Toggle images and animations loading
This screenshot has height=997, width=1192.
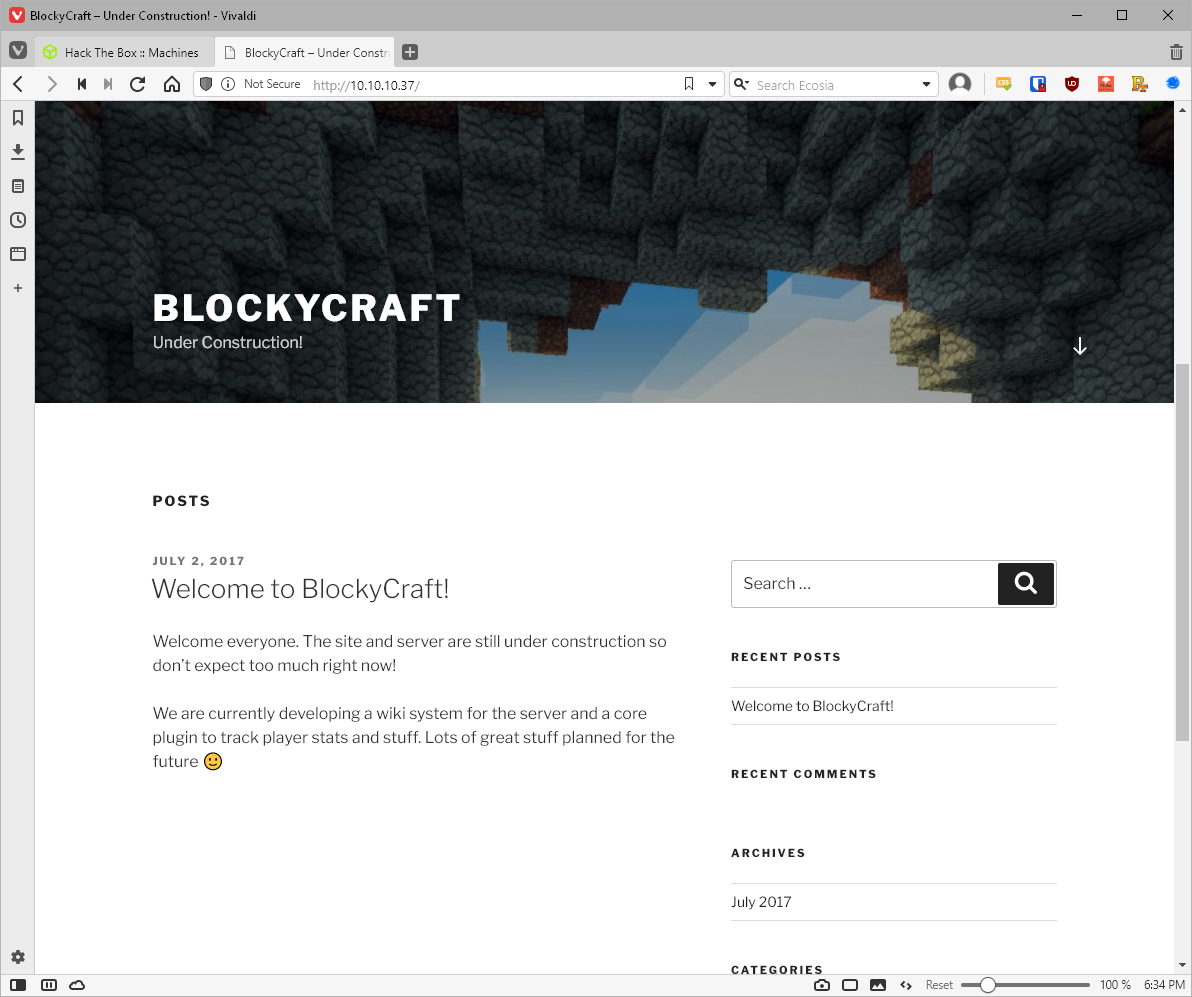tap(878, 985)
